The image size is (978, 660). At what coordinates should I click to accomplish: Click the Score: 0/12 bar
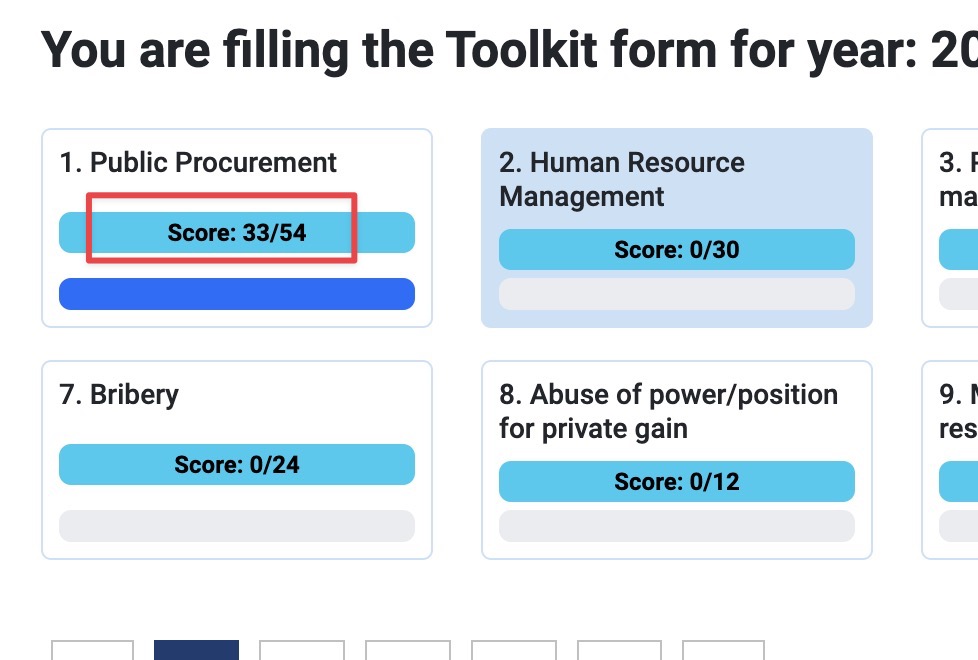[677, 482]
